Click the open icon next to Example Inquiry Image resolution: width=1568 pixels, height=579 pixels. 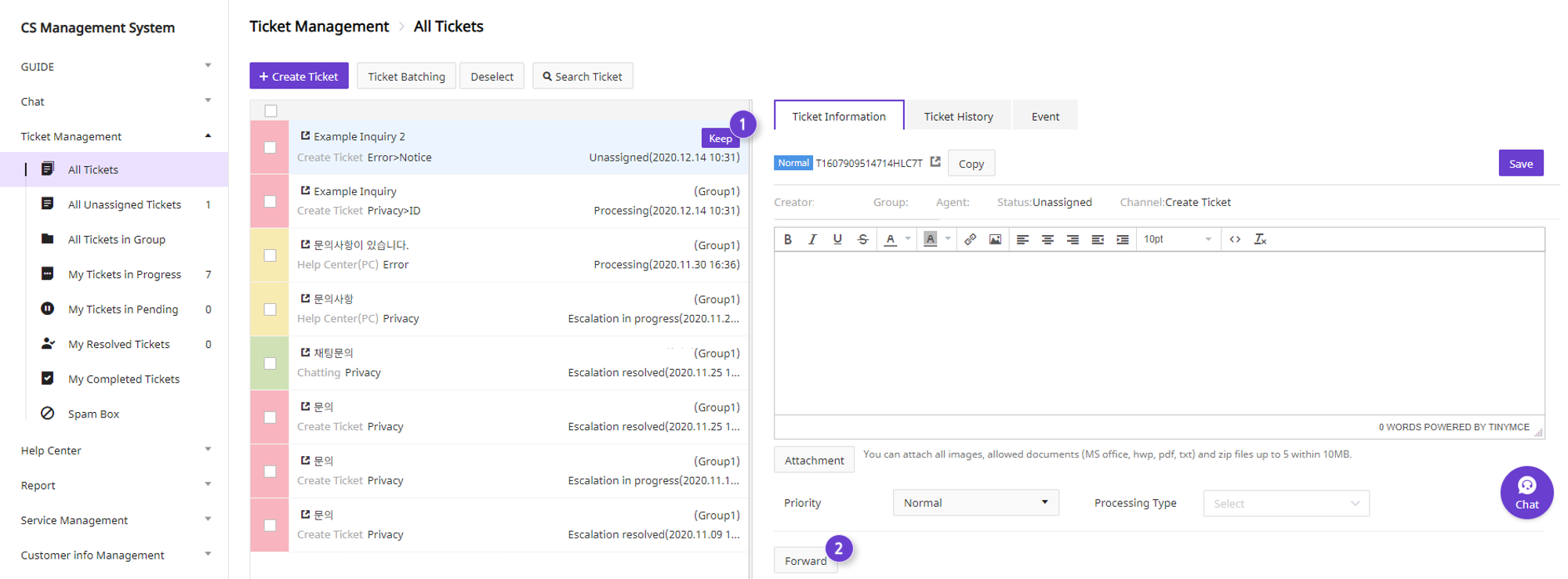tap(305, 190)
